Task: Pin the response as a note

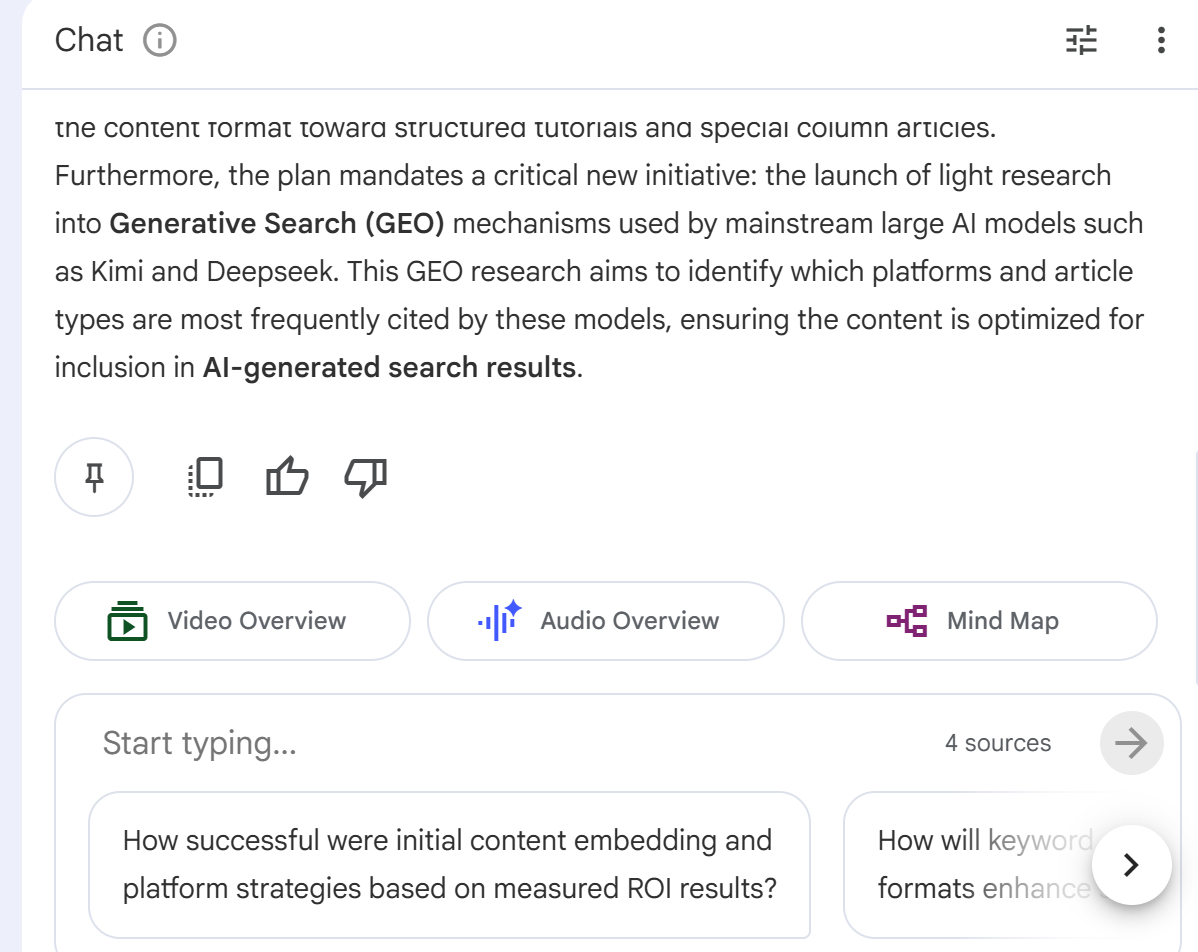Action: click(x=94, y=478)
